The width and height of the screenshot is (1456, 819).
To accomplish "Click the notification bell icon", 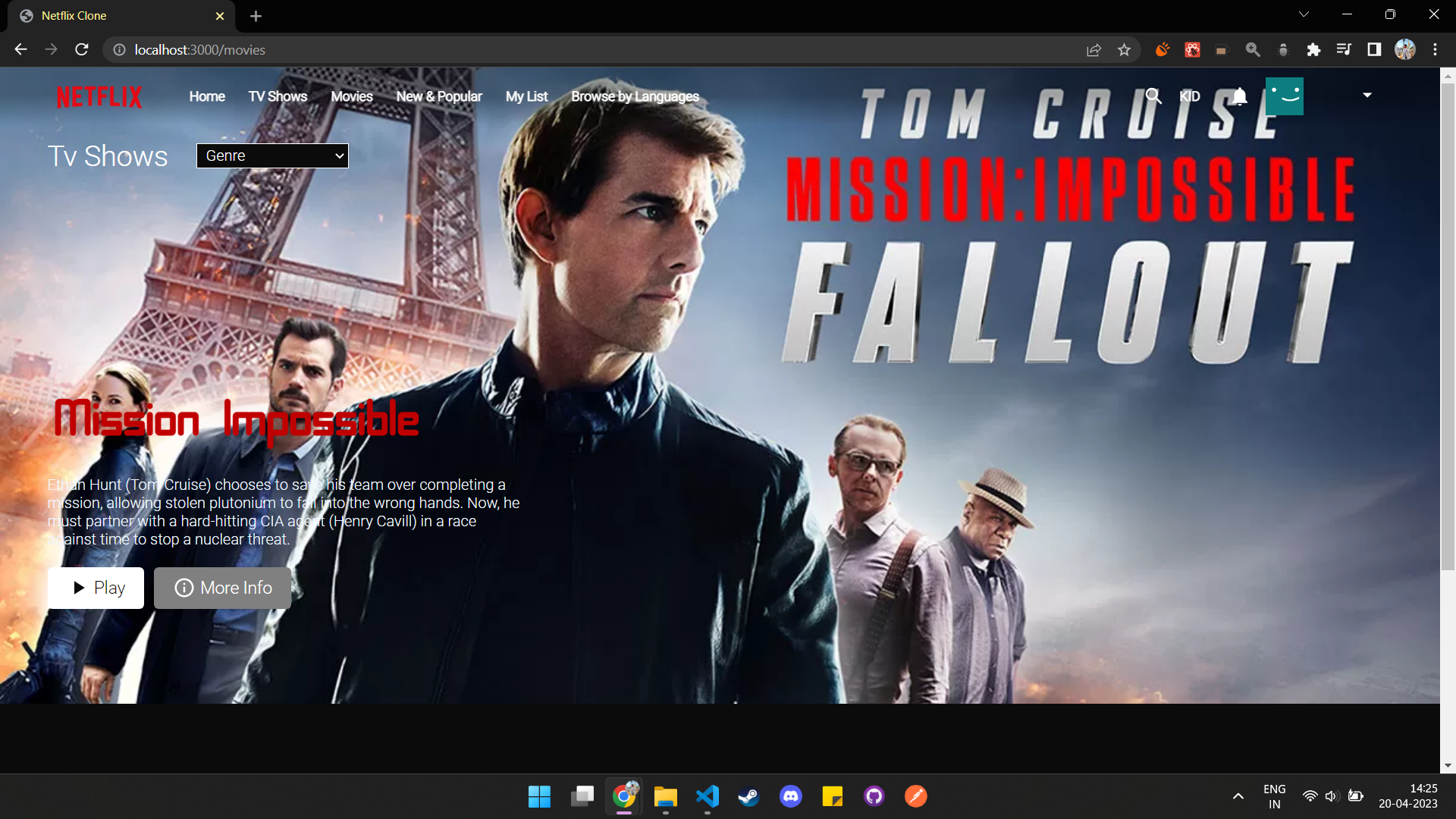I will tap(1239, 96).
